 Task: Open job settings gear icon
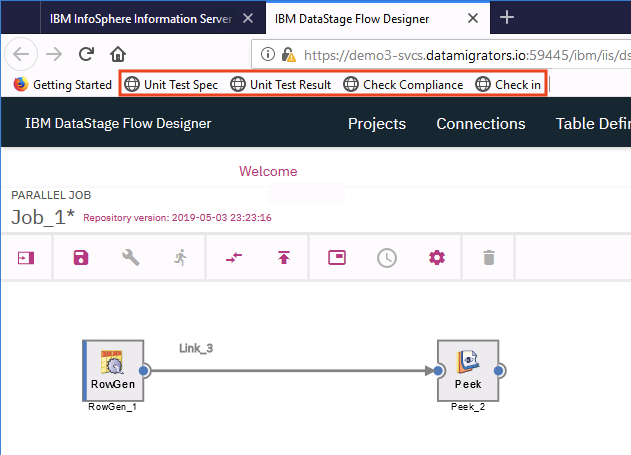[436, 258]
